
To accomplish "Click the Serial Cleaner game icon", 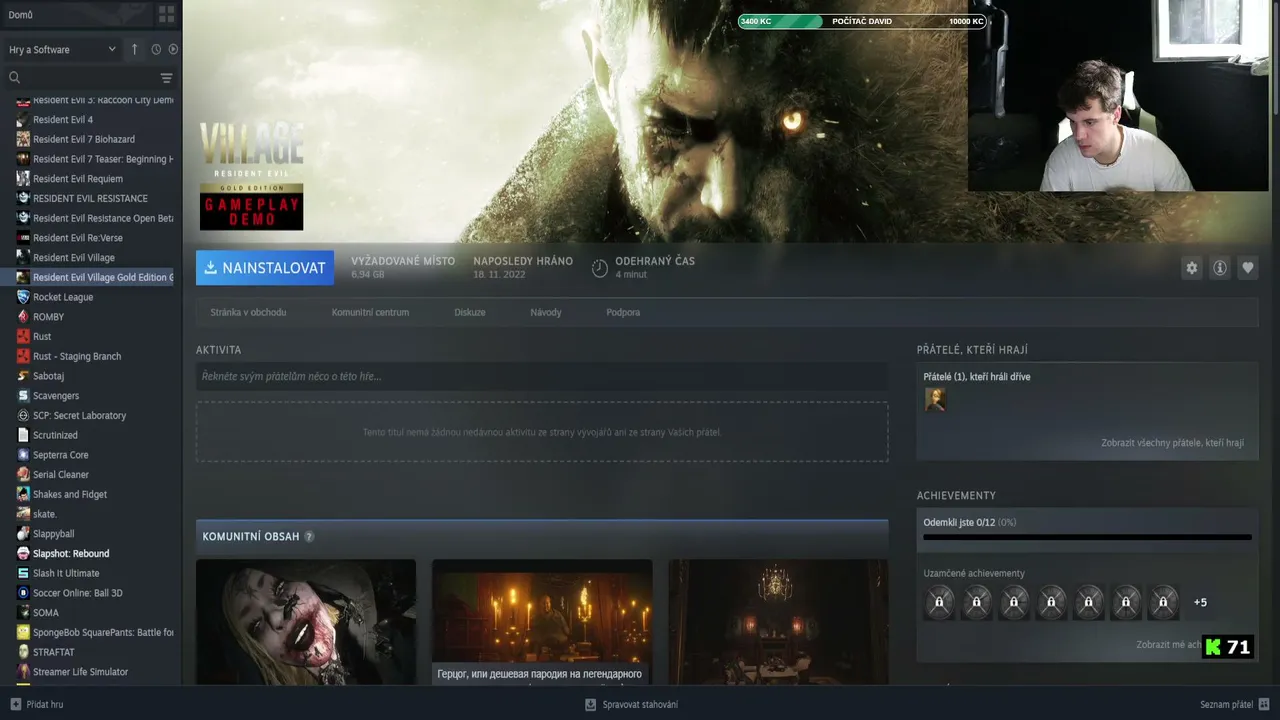I will (23, 475).
